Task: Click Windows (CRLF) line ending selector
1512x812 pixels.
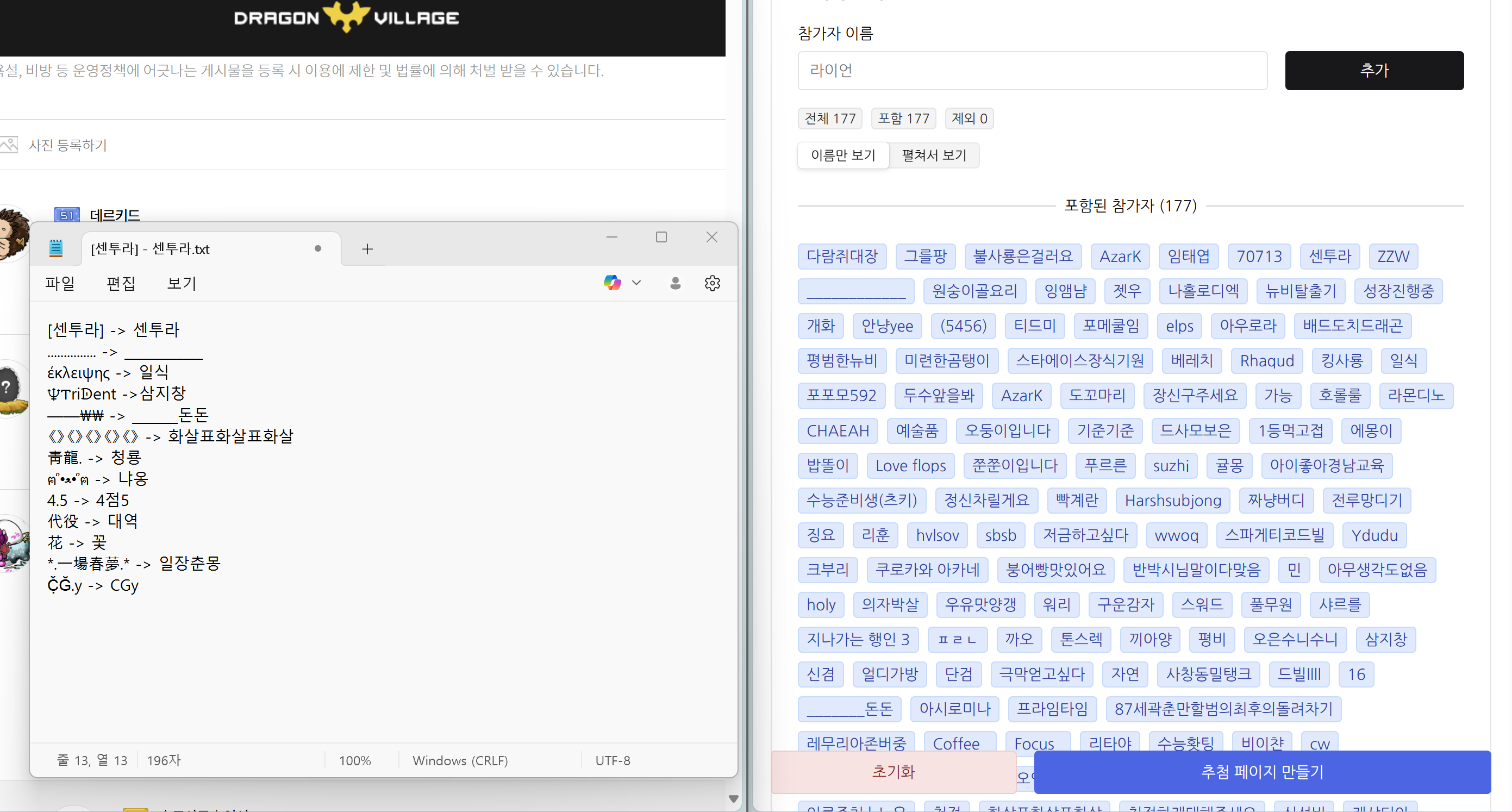Action: (x=460, y=760)
